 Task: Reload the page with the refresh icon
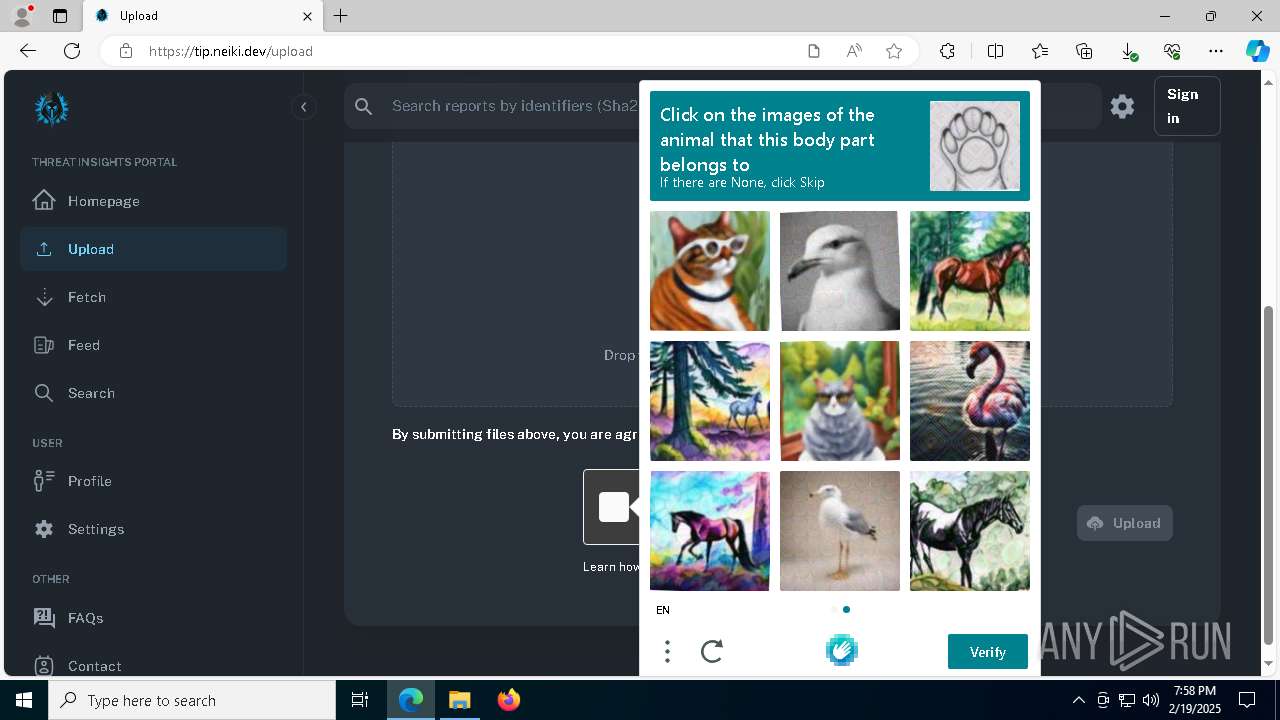(72, 51)
